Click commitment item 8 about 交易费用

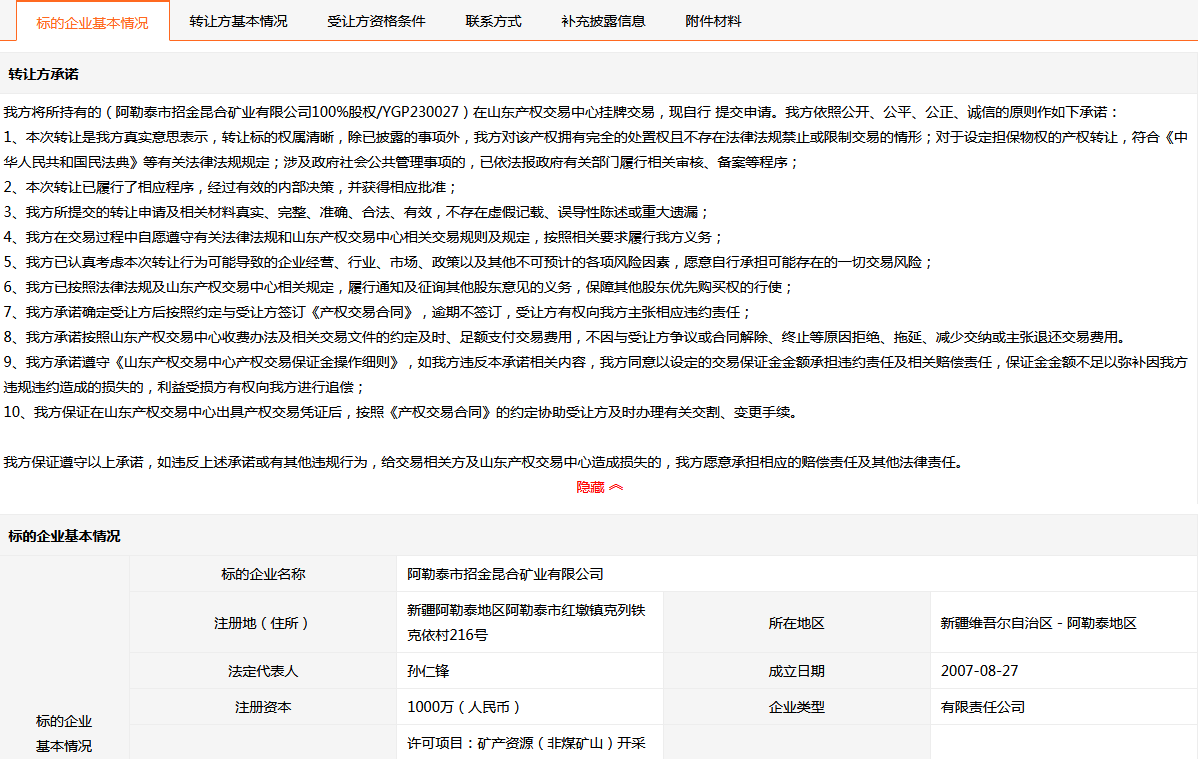pos(565,337)
